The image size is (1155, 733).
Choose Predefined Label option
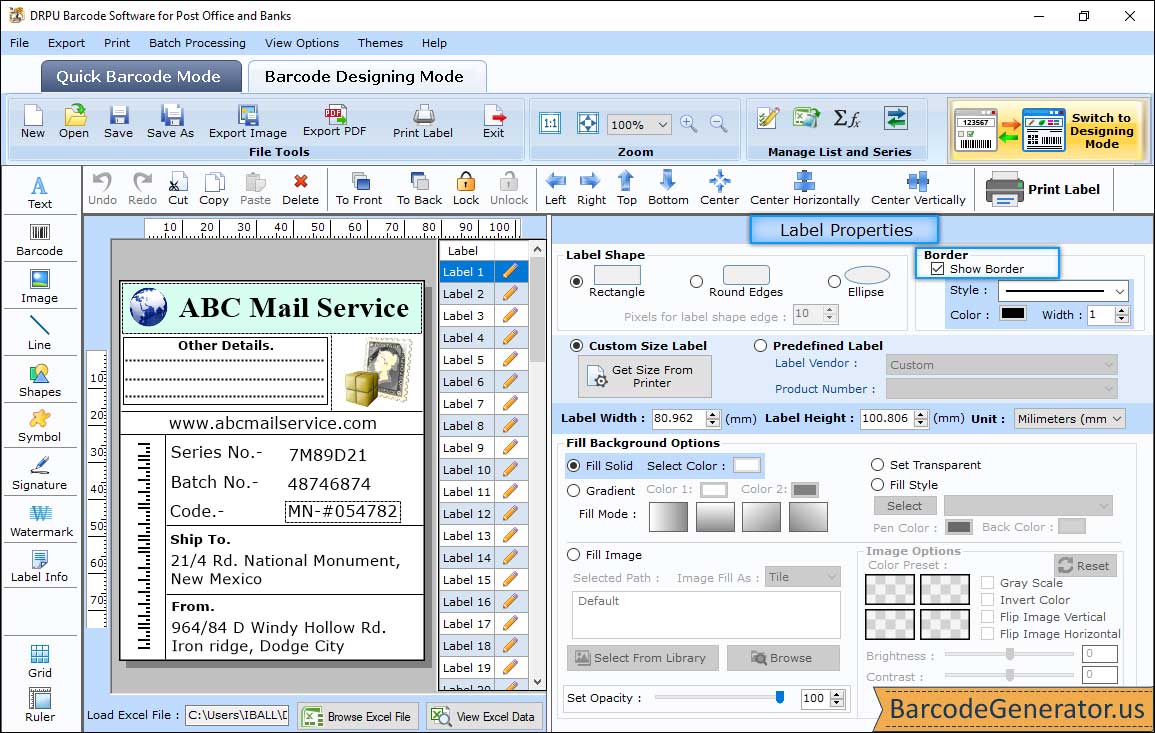[760, 346]
